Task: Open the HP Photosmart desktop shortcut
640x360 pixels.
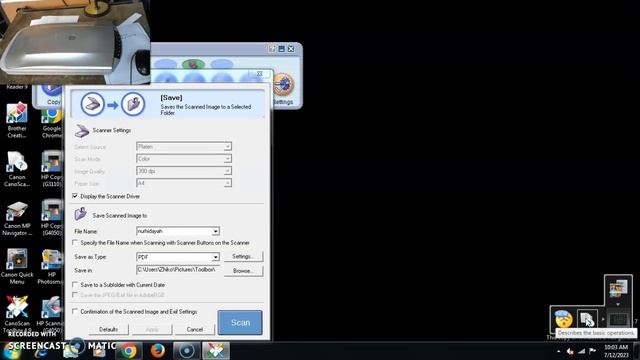Action: tap(52, 267)
